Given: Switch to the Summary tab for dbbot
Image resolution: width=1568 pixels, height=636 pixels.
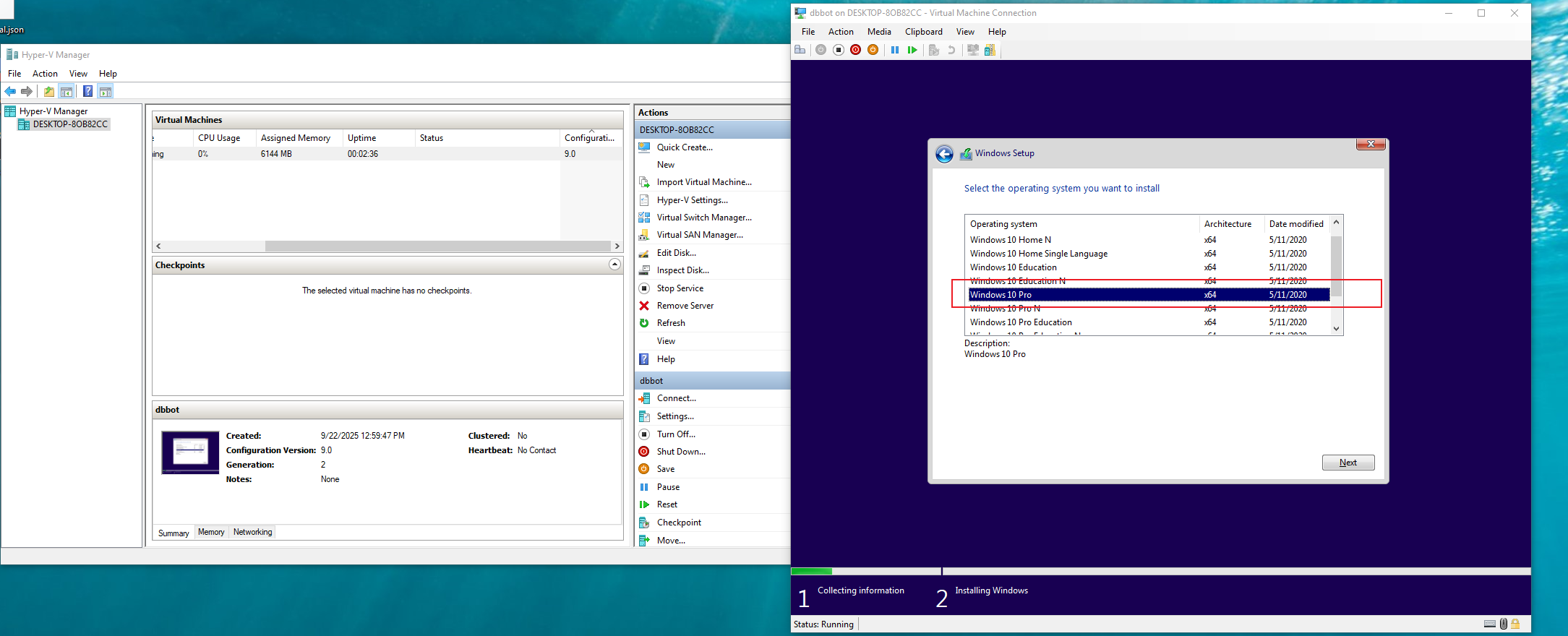Looking at the screenshot, I should click(173, 533).
